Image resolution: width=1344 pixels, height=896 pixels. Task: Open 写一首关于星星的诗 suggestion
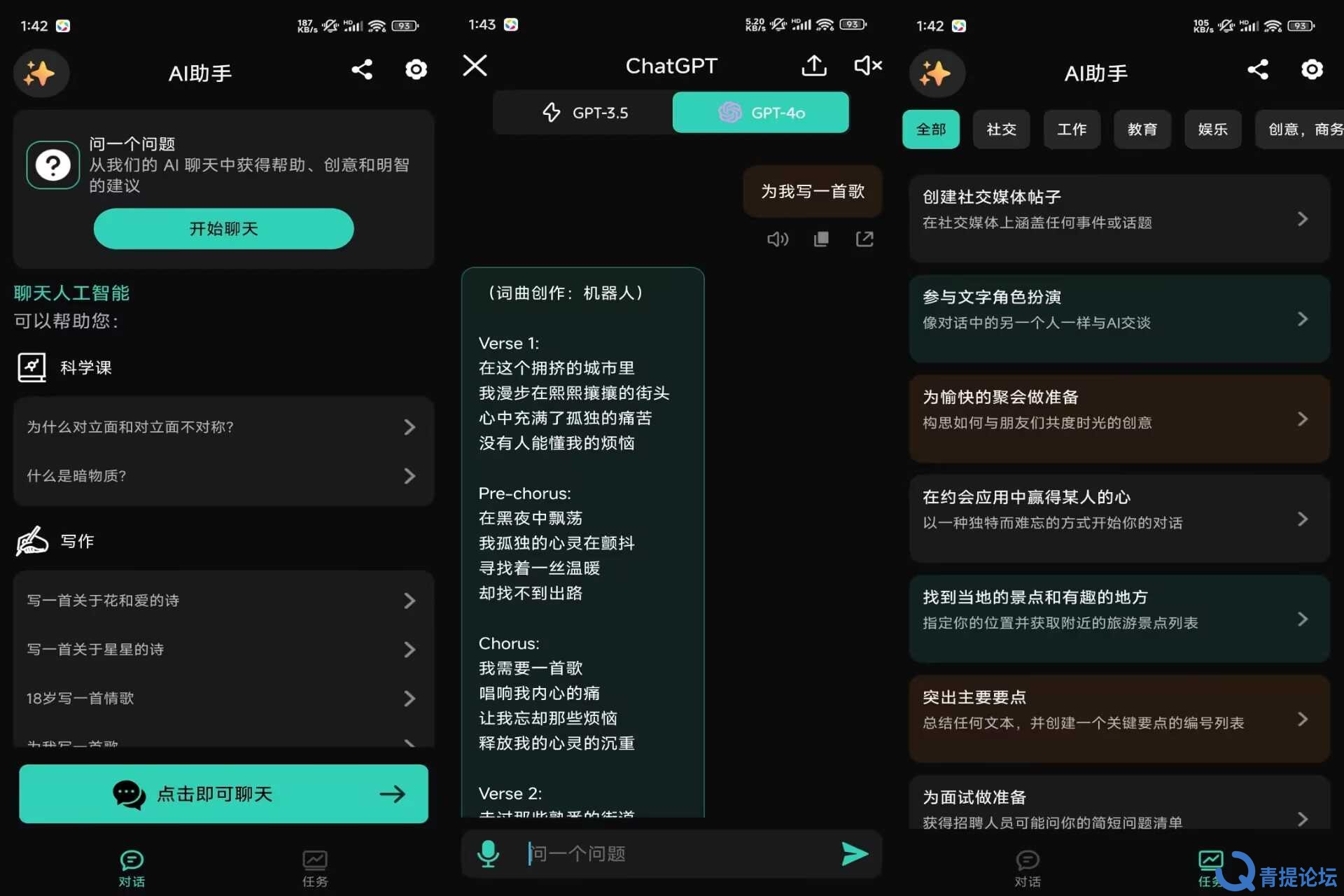point(223,650)
